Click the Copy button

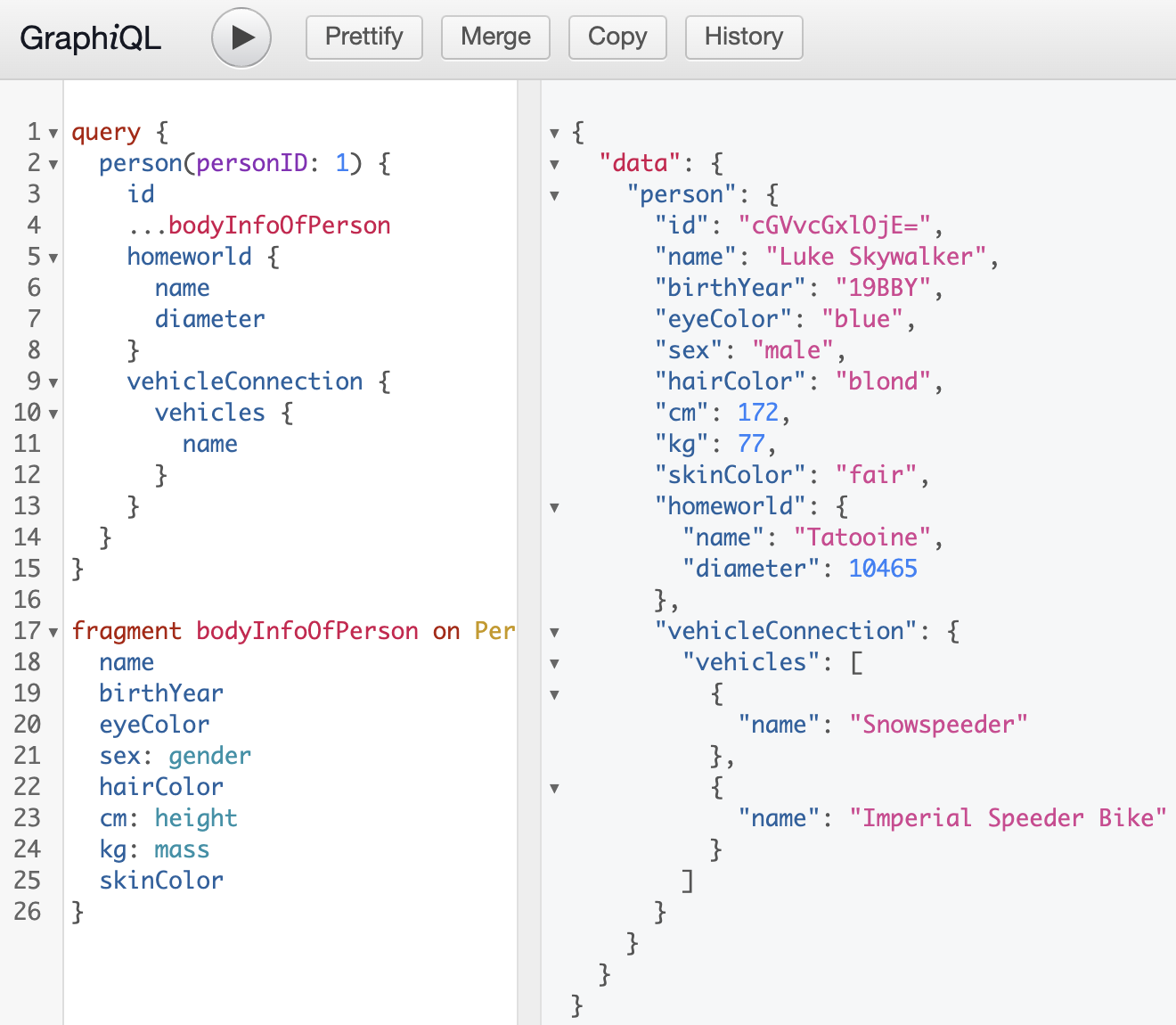[617, 37]
